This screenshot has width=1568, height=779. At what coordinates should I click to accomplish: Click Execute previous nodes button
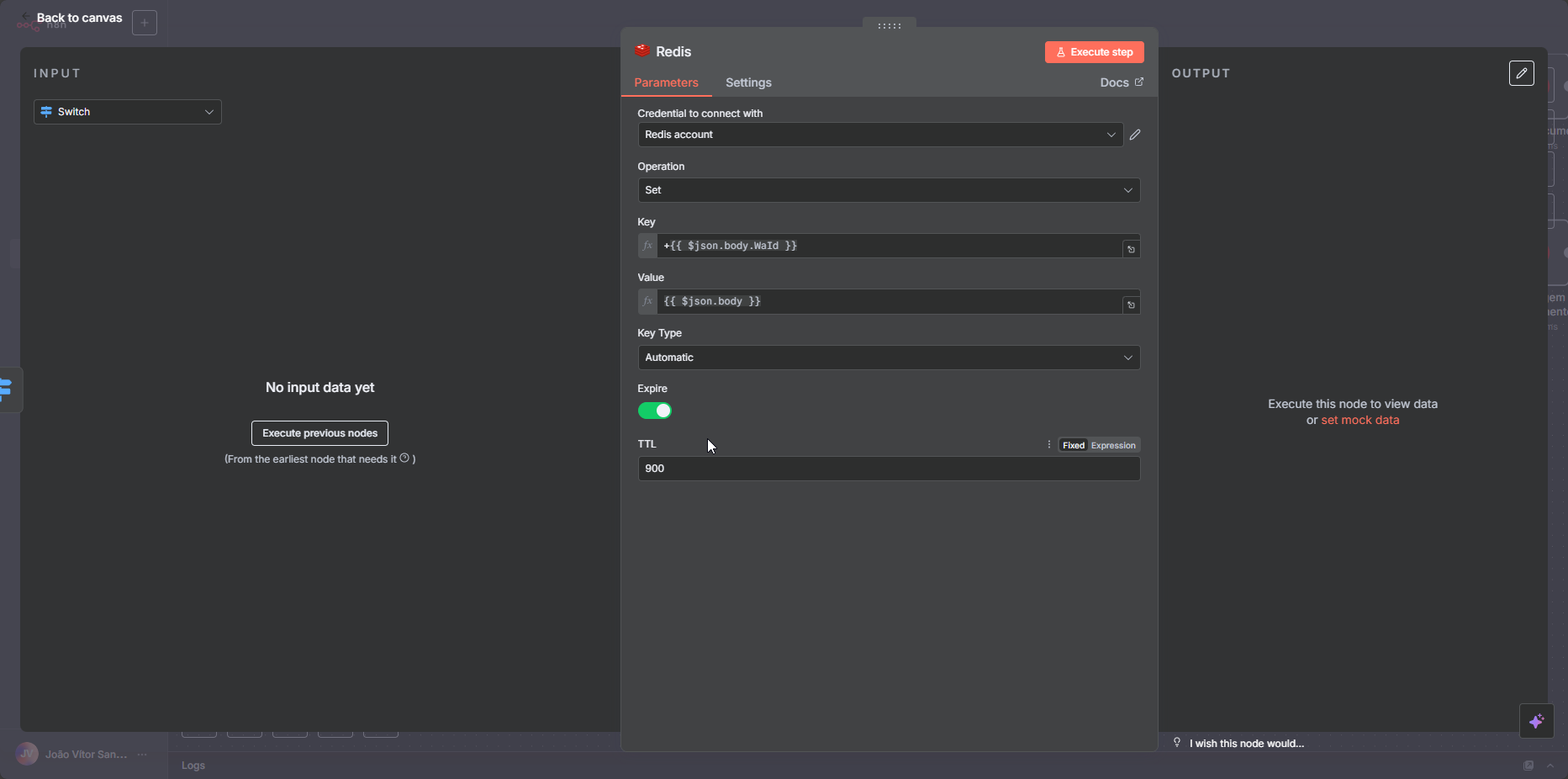pyautogui.click(x=319, y=433)
